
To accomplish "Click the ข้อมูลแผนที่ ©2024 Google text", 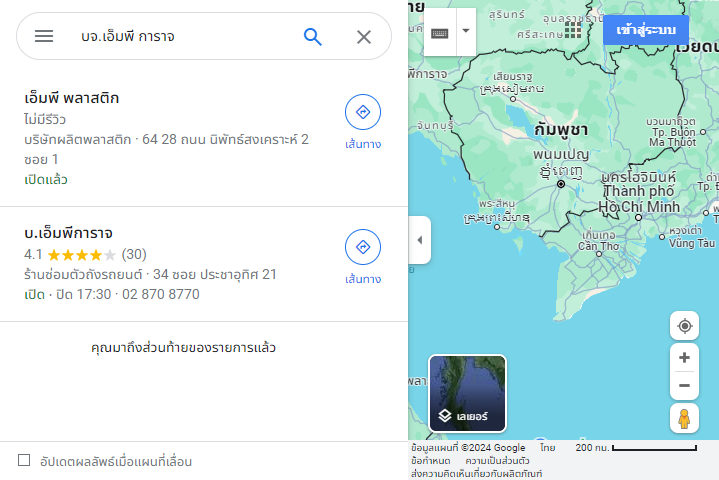I will pos(468,447).
